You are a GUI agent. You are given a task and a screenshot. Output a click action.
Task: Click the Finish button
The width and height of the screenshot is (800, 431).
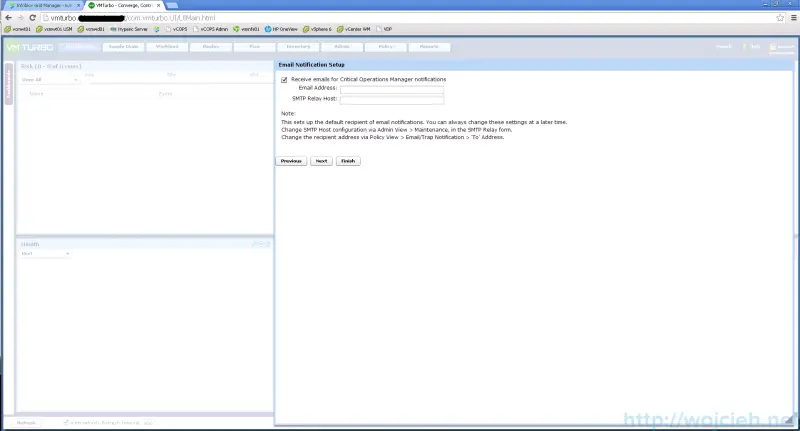(x=348, y=161)
